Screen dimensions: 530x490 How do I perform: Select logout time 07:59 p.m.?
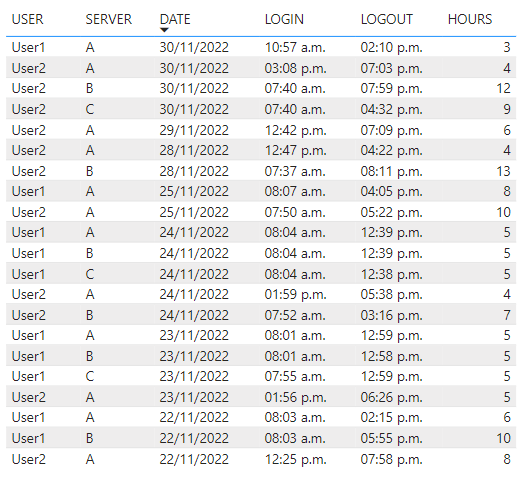[391, 89]
